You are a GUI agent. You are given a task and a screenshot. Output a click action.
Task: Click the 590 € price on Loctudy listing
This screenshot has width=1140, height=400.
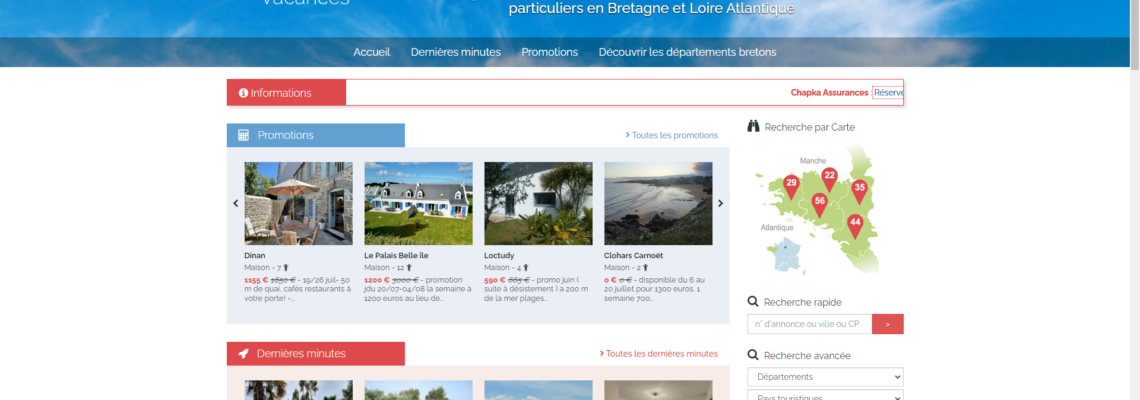point(494,279)
